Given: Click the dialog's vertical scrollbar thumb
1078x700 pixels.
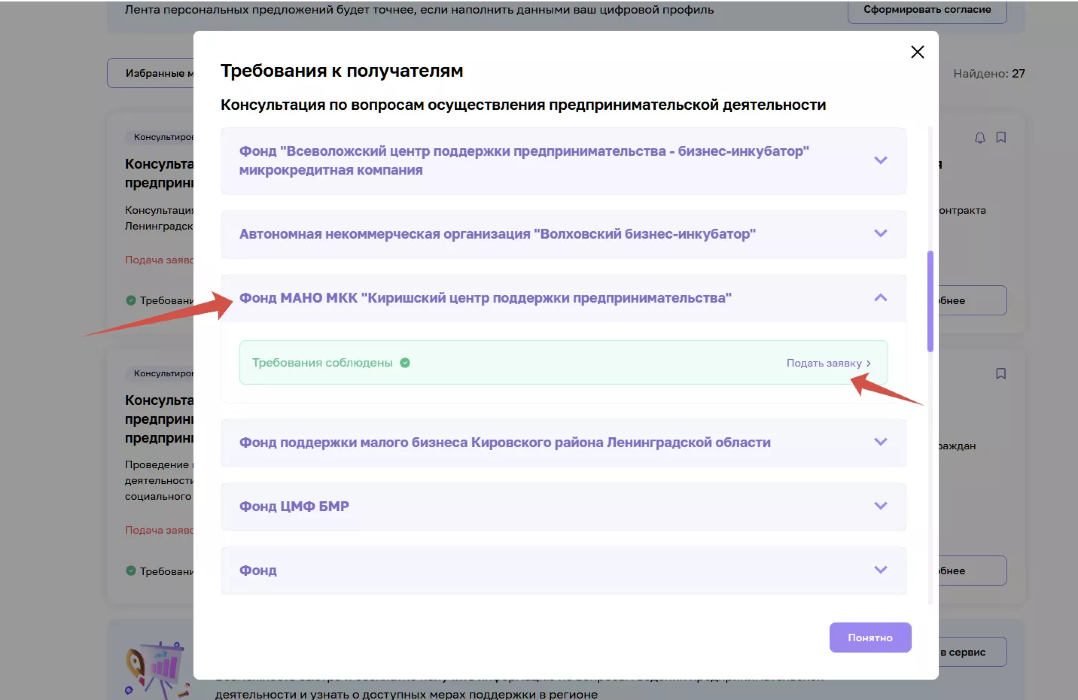Looking at the screenshot, I should [x=930, y=300].
